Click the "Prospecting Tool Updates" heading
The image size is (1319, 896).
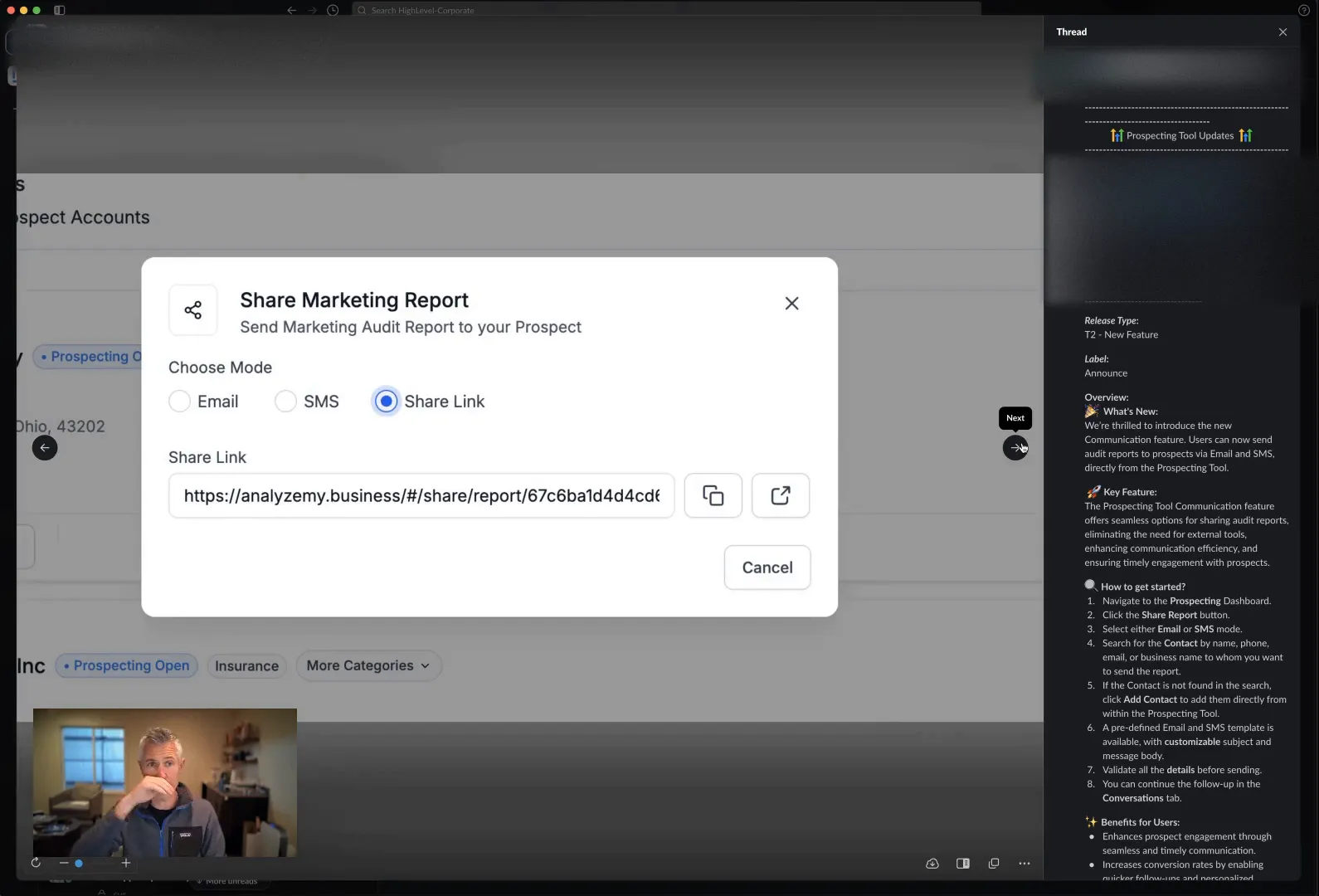point(1180,136)
